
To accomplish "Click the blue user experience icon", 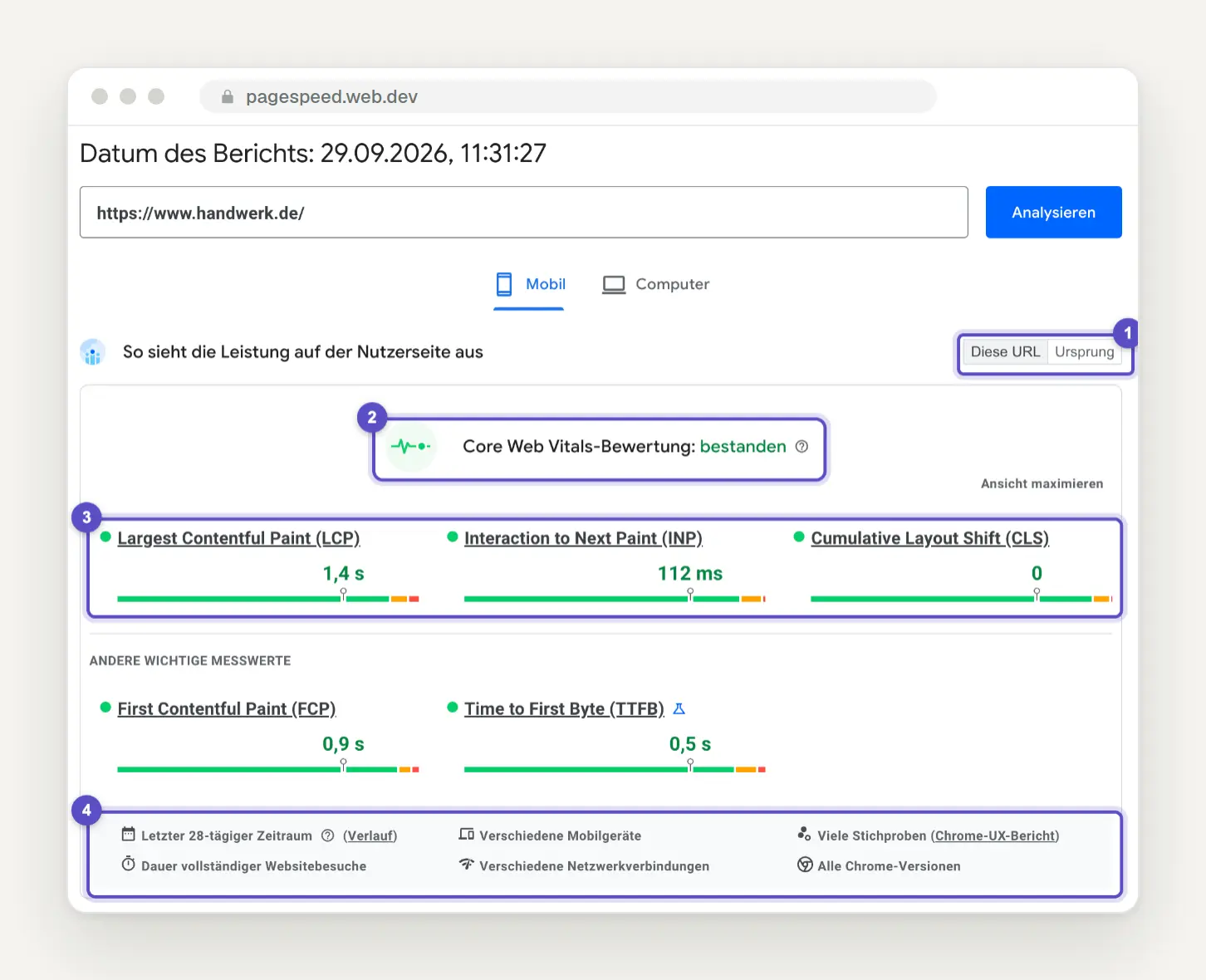I will [93, 352].
